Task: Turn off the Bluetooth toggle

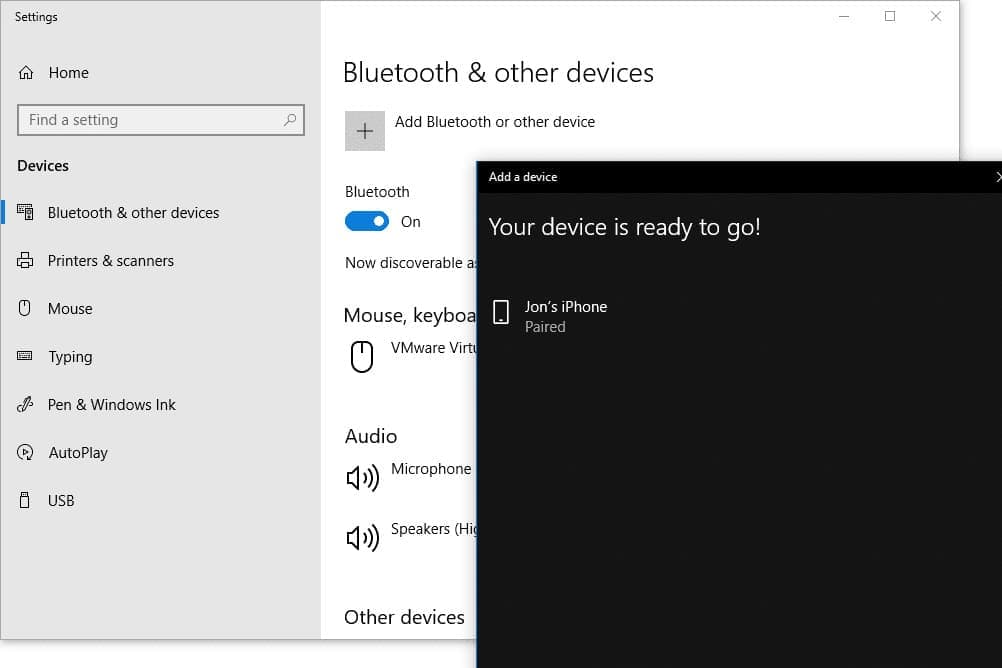Action: (367, 222)
